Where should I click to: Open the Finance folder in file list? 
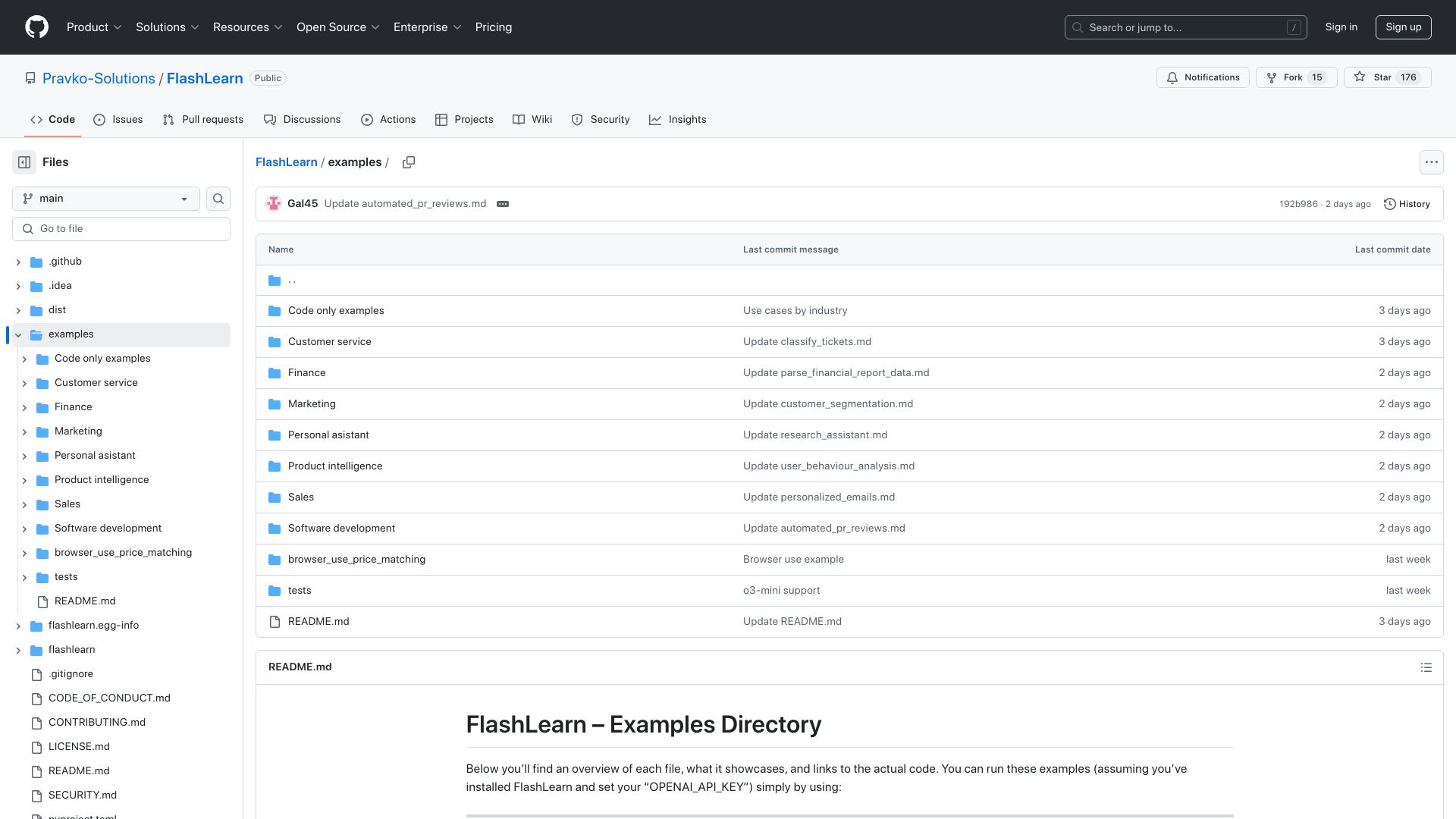[x=306, y=373]
